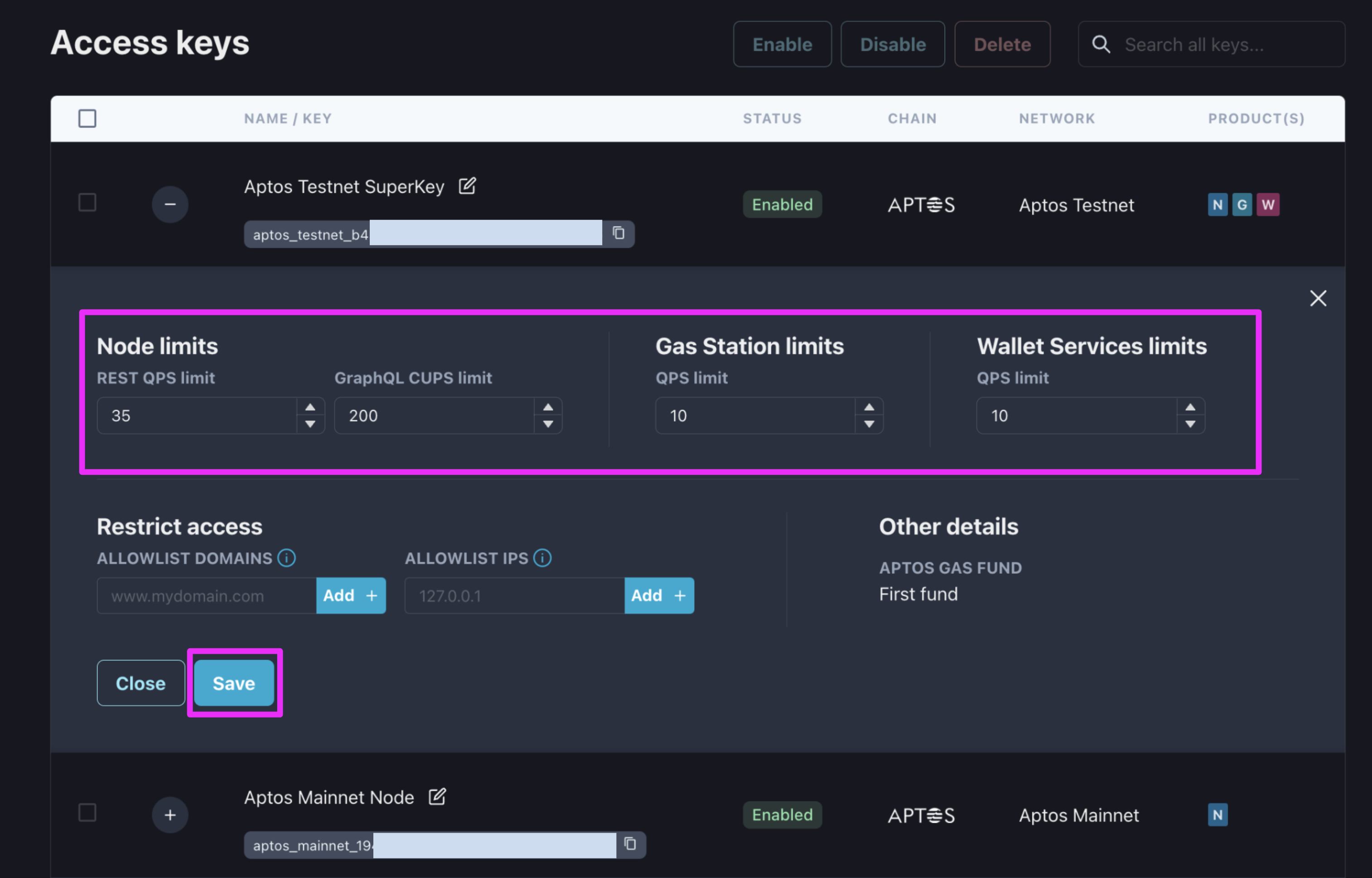
Task: Decrease the GraphQL CUPS limit
Action: click(x=548, y=424)
